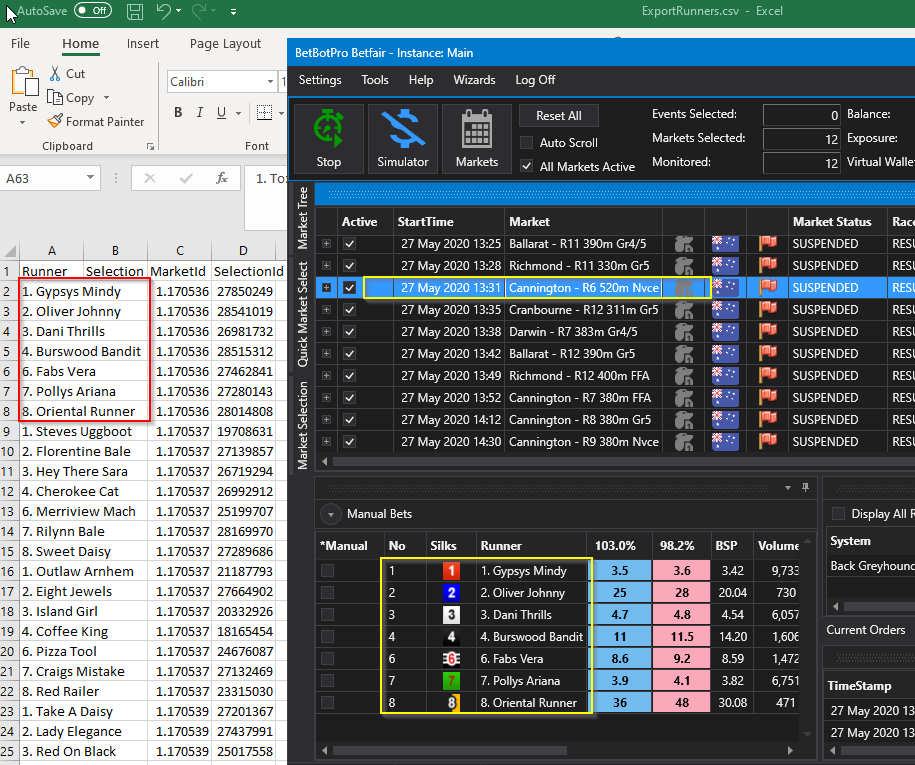Open the Customize Quick Access Toolbar dropdown
The width and height of the screenshot is (915, 765).
[233, 11]
